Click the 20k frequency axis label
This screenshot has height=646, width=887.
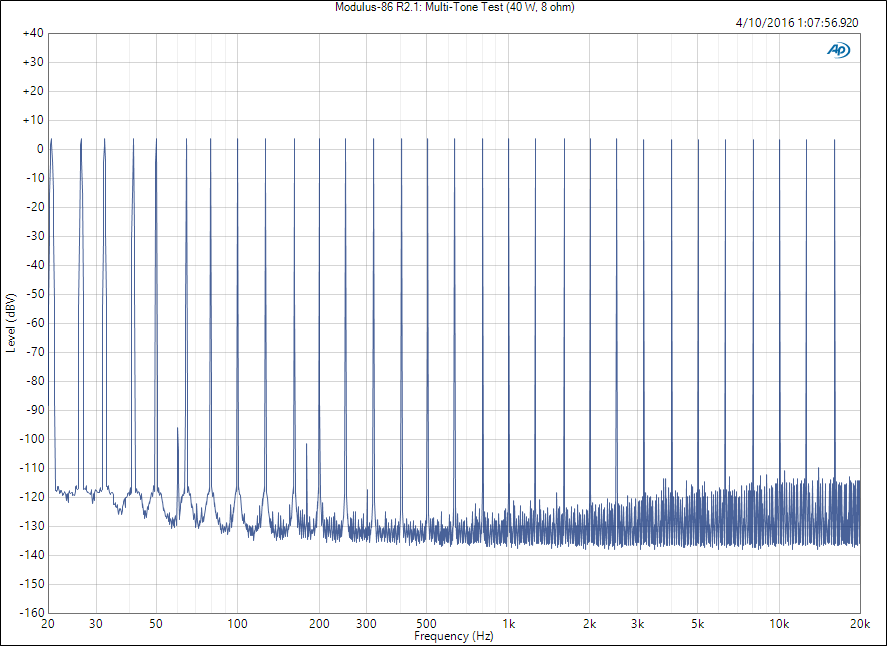(x=860, y=624)
